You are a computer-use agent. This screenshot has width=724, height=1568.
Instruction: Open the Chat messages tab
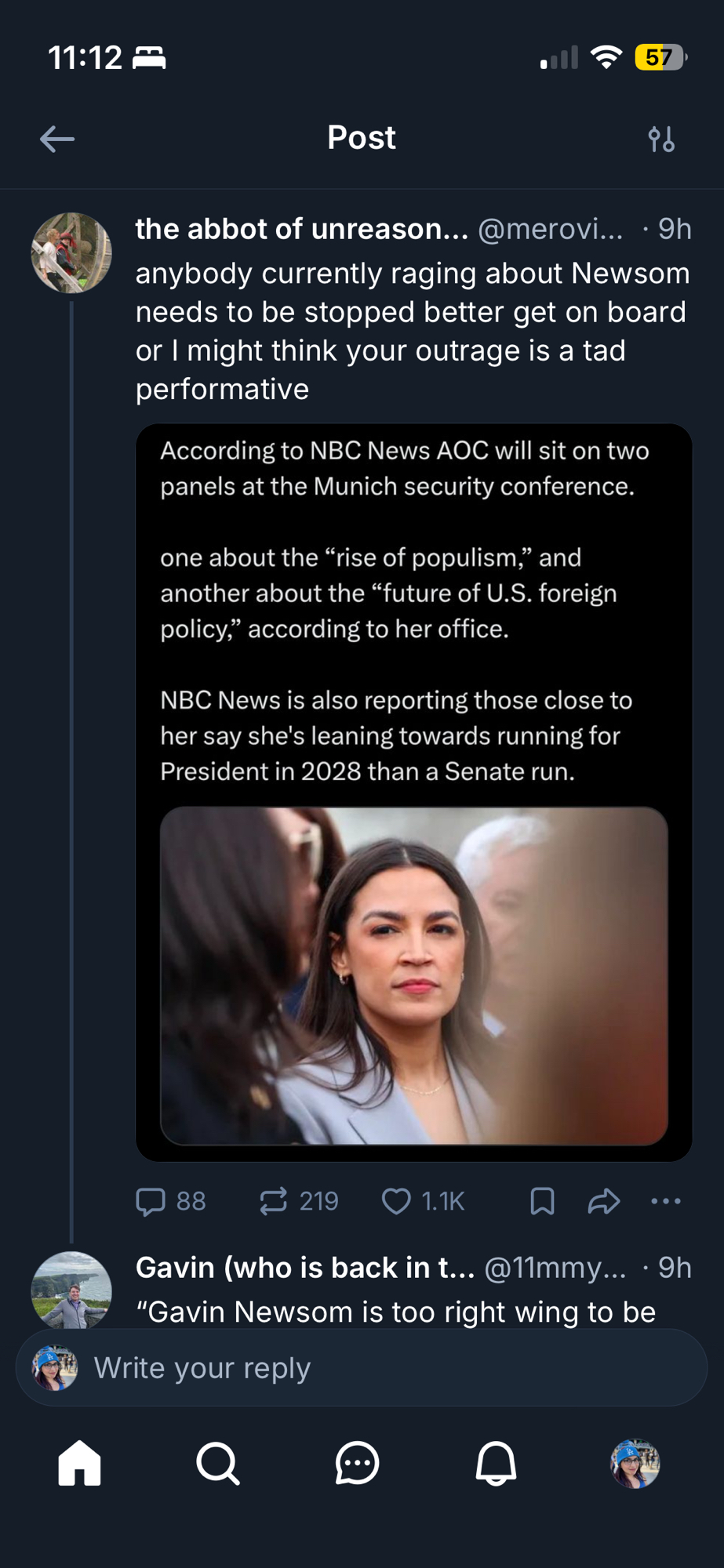[358, 1463]
